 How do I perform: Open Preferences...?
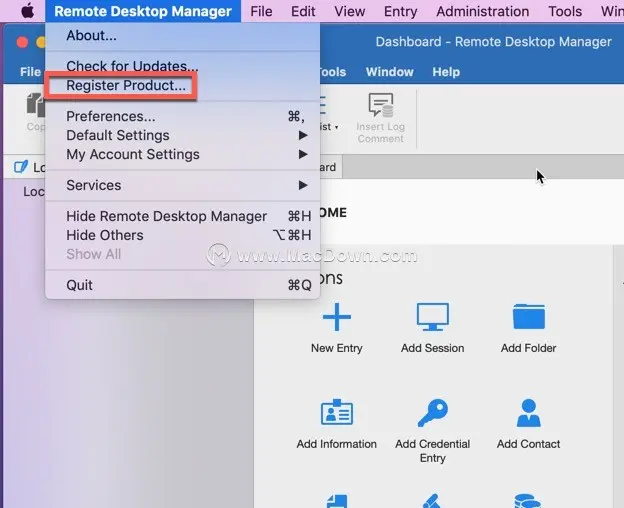coord(183,116)
